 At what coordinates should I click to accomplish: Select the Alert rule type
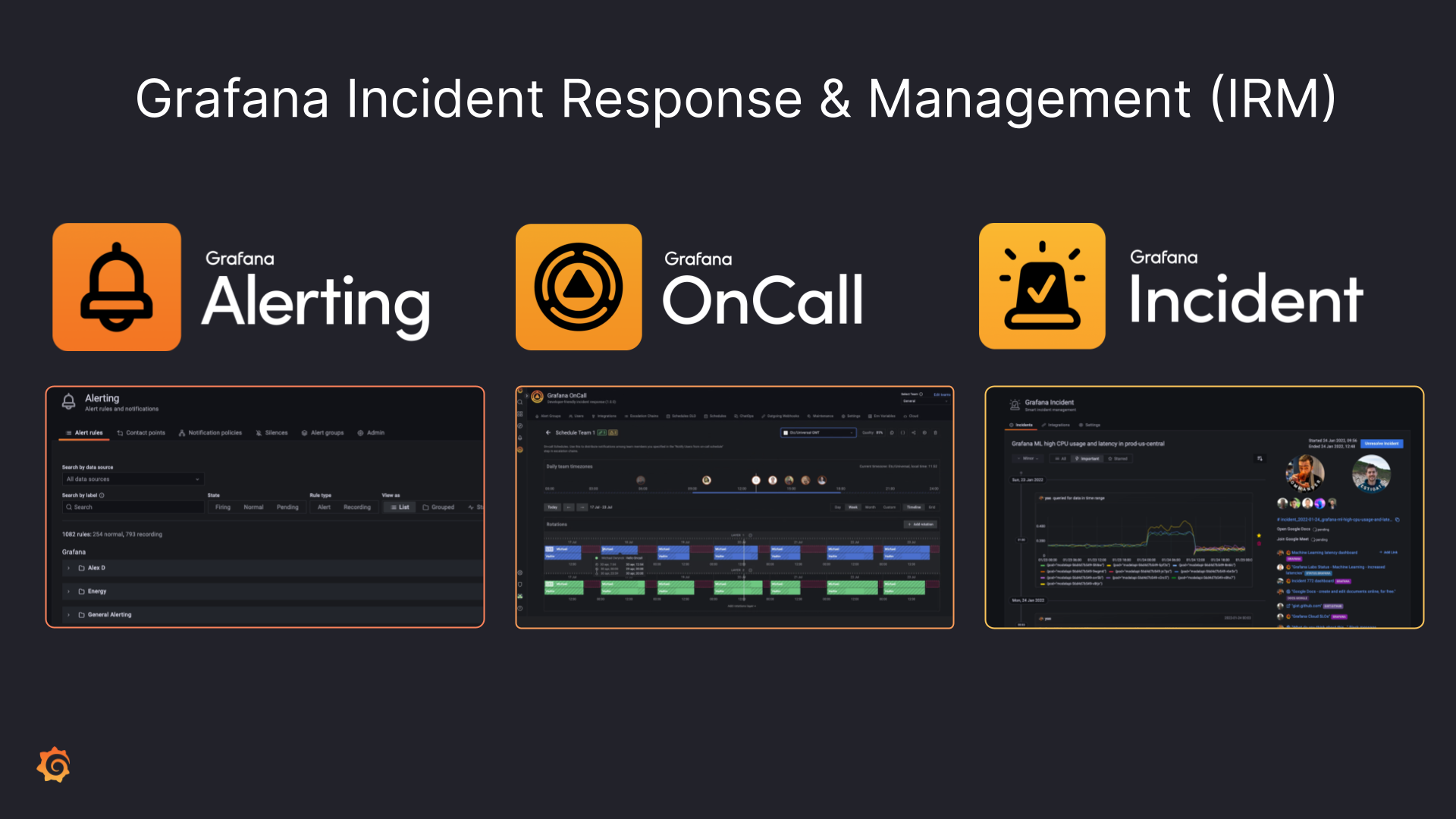tap(324, 507)
